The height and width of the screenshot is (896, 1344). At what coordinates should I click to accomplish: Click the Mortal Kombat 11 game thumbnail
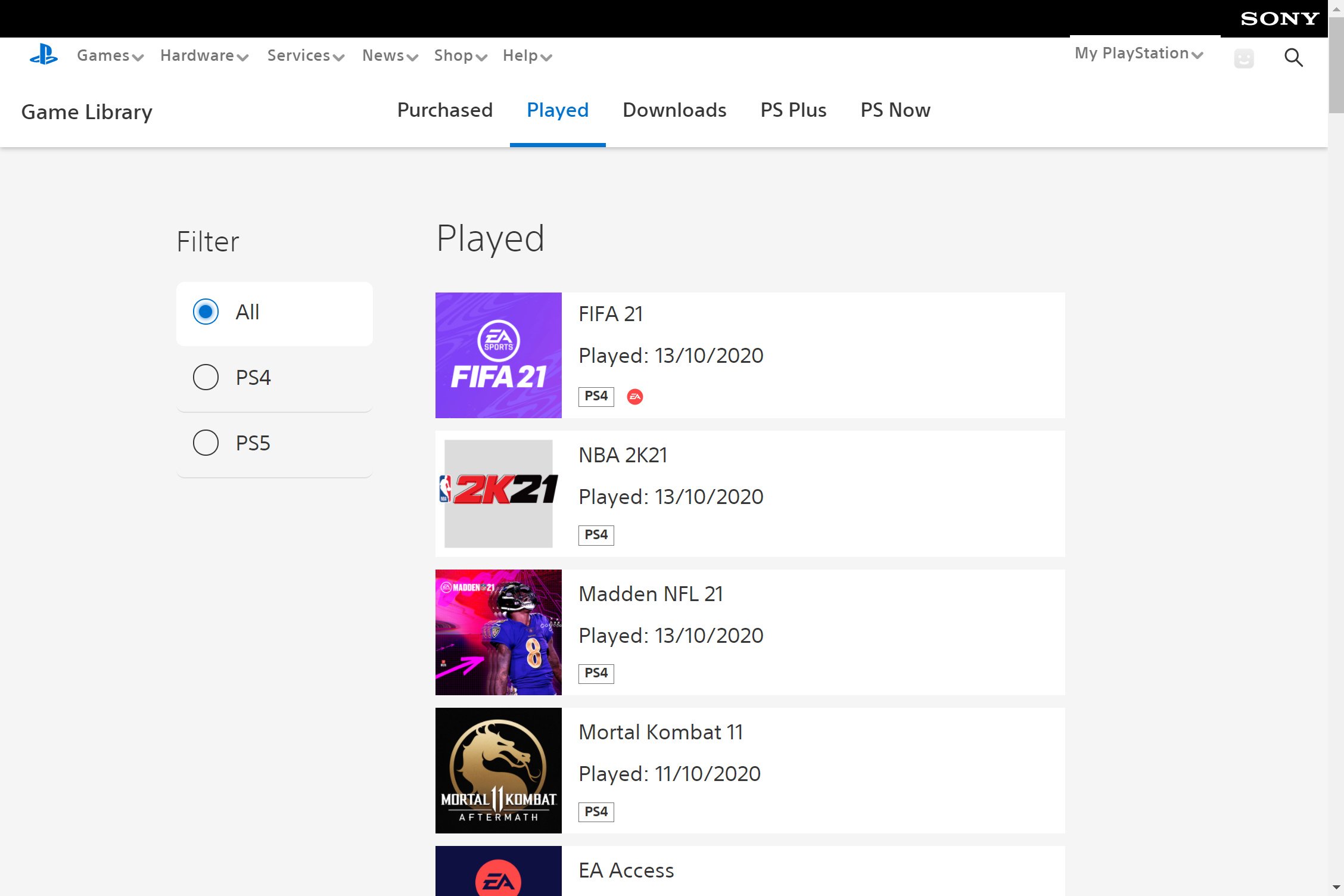tap(498, 769)
